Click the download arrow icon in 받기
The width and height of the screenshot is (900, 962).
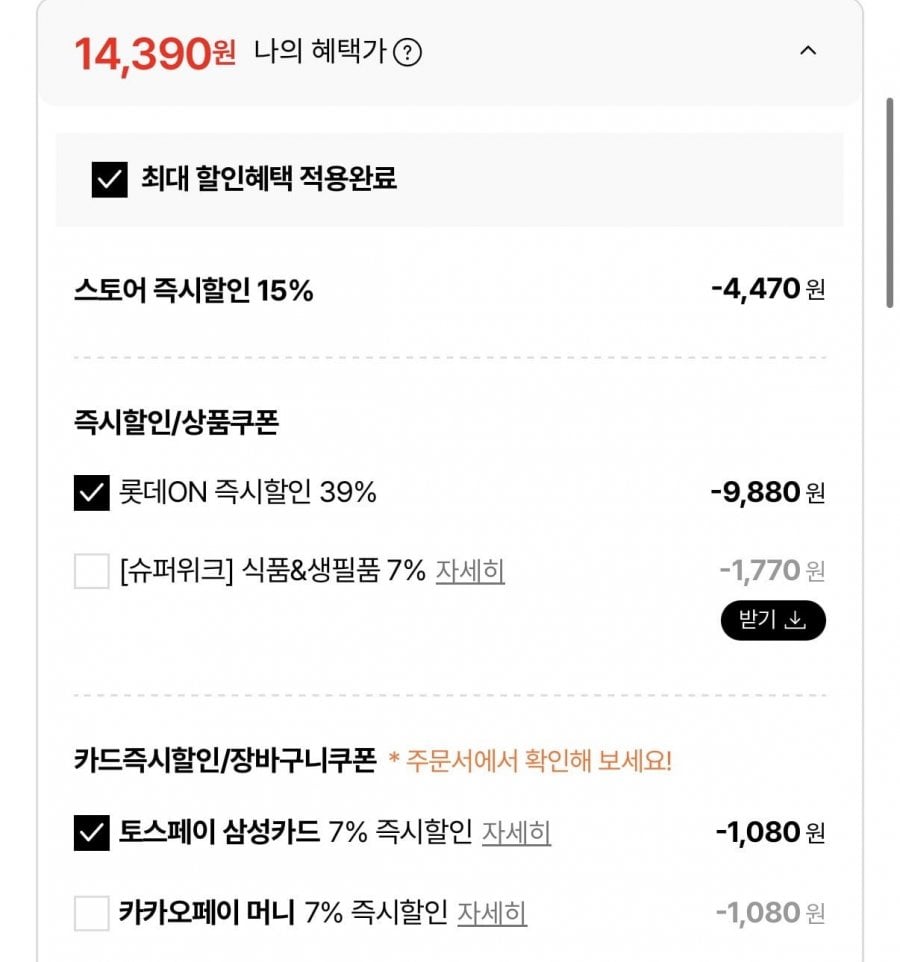click(x=796, y=620)
